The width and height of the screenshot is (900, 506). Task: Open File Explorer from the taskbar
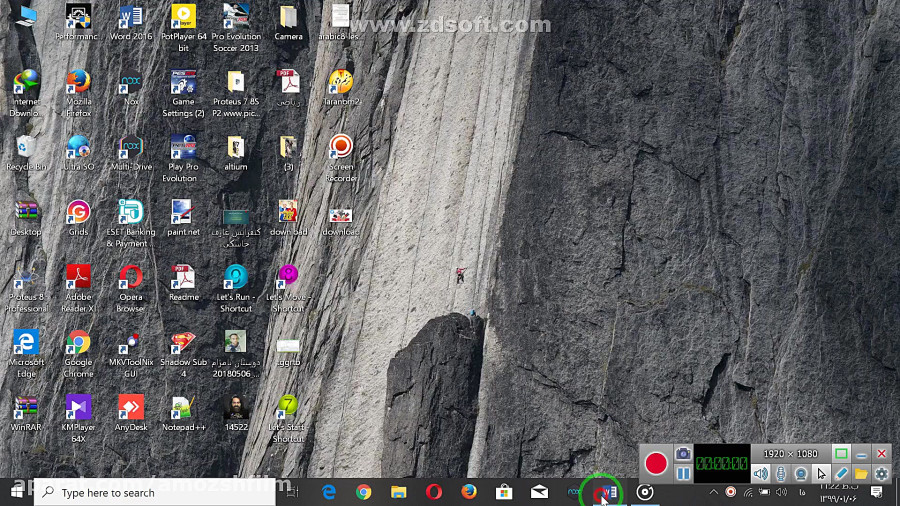(x=398, y=492)
